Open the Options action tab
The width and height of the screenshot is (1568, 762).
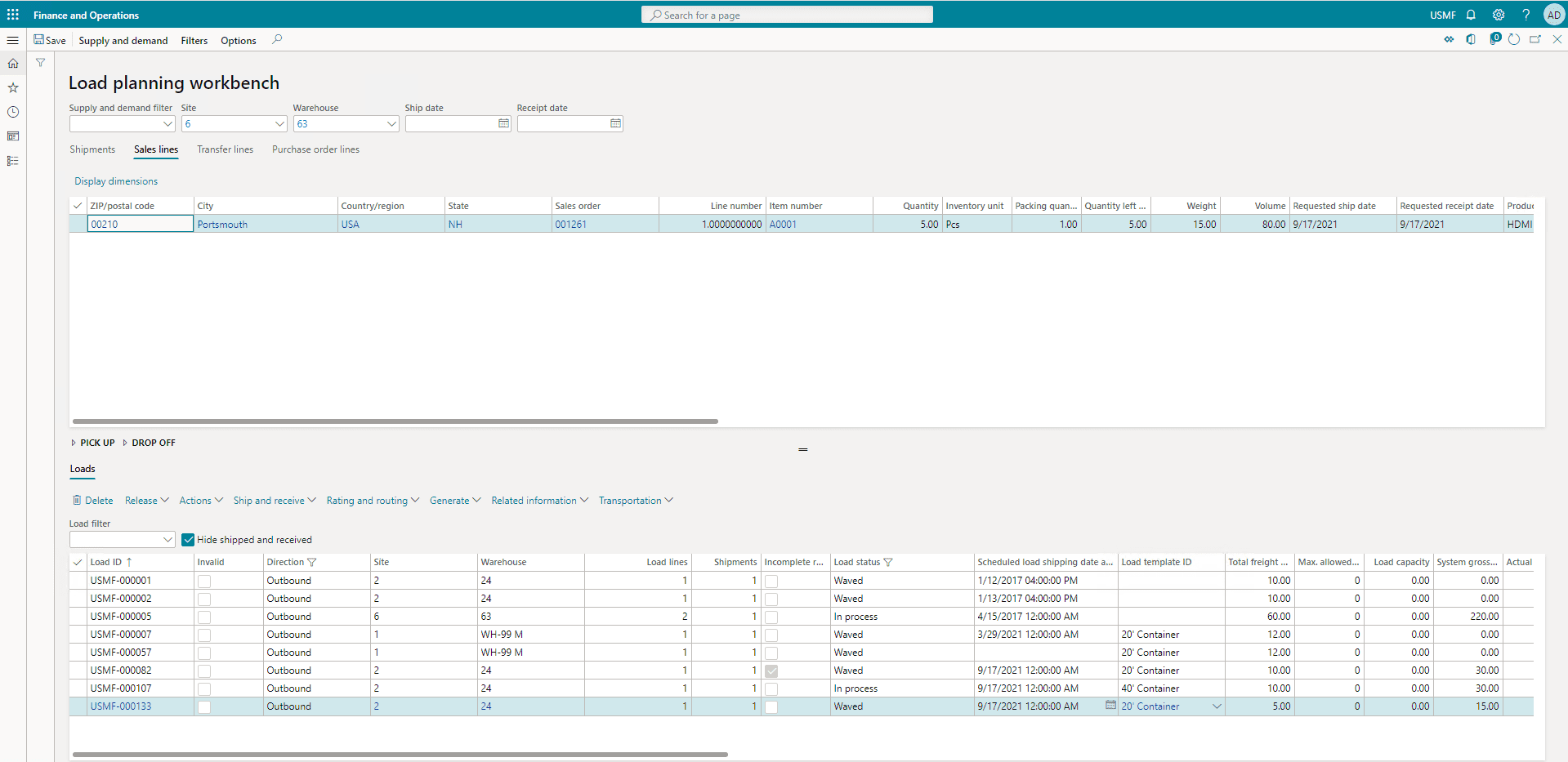(x=239, y=40)
